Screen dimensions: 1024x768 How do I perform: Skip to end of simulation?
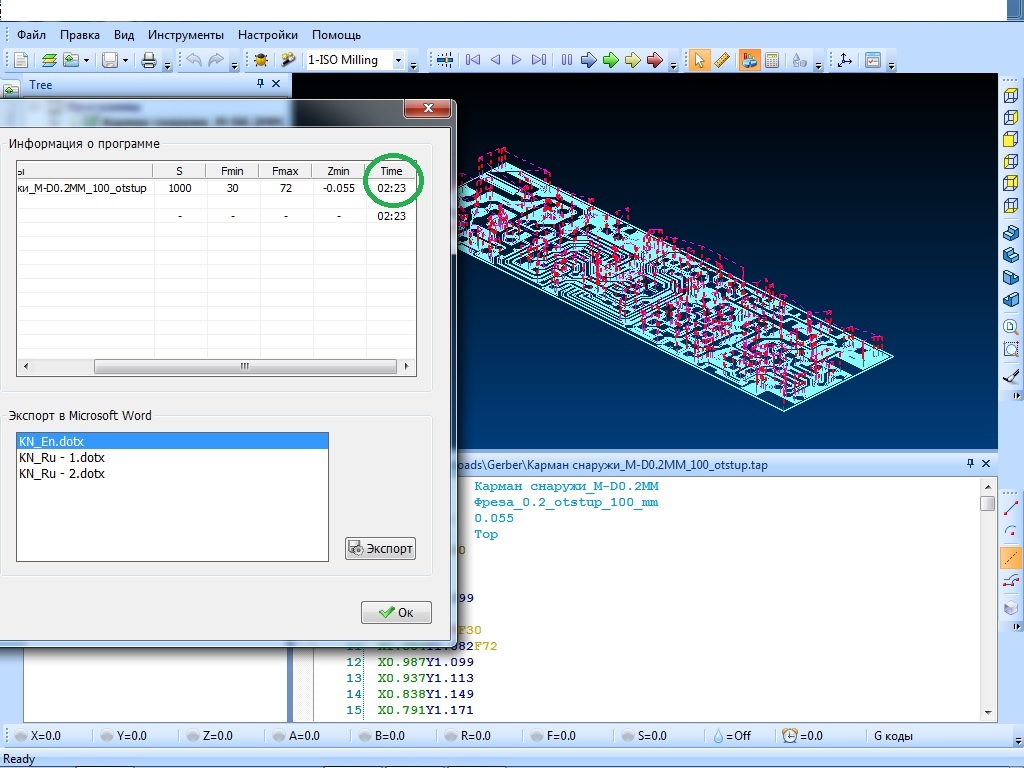tap(539, 60)
